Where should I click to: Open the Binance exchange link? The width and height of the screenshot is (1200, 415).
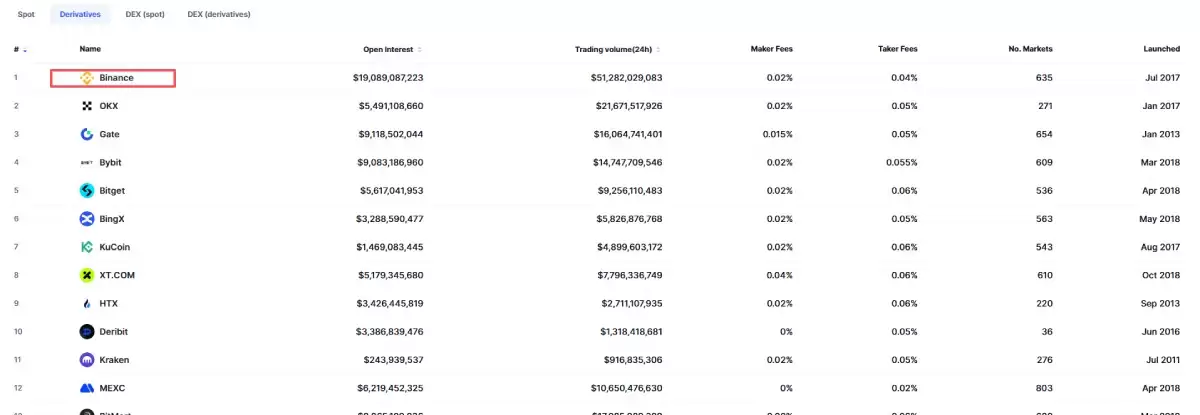(x=116, y=78)
